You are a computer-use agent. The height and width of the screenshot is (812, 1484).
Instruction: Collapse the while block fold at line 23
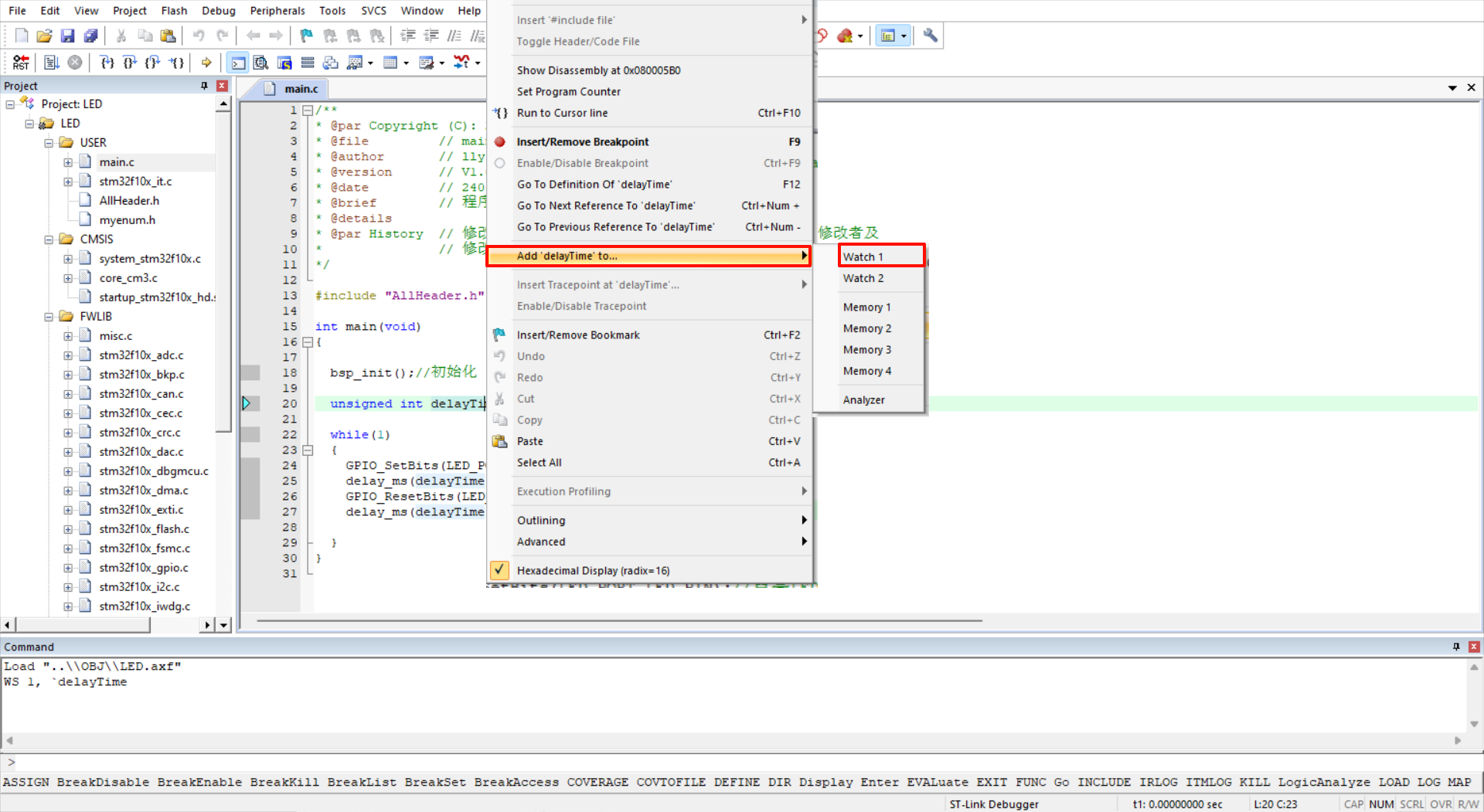(x=307, y=450)
